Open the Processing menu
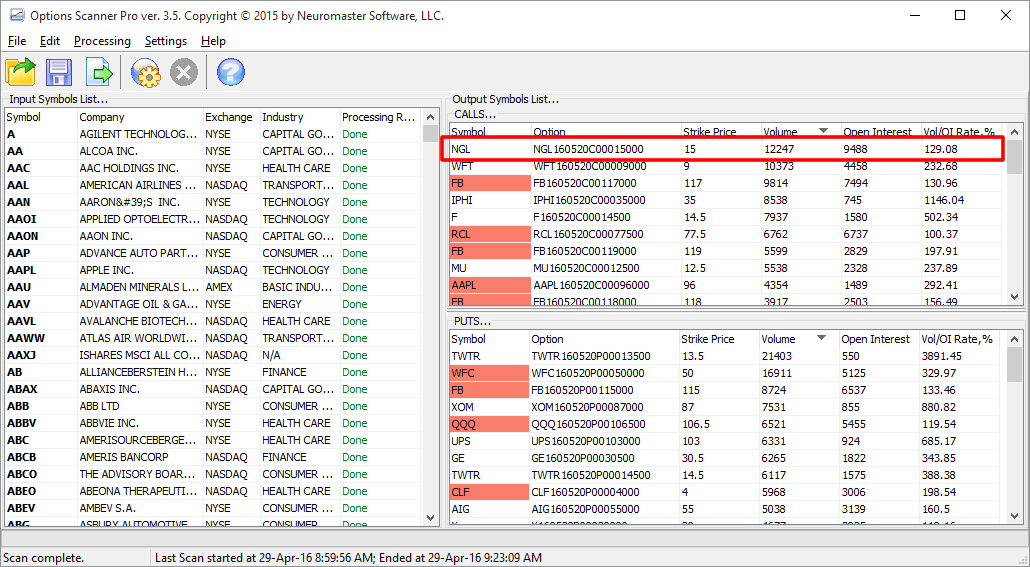The height and width of the screenshot is (567, 1030). click(x=102, y=41)
